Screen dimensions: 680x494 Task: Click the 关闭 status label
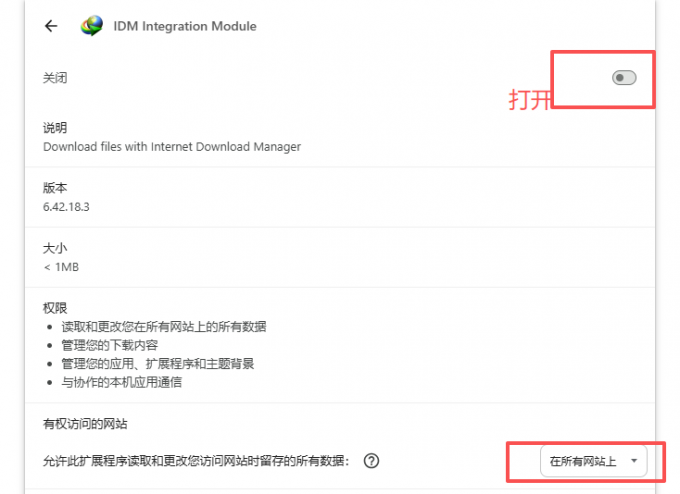point(55,78)
